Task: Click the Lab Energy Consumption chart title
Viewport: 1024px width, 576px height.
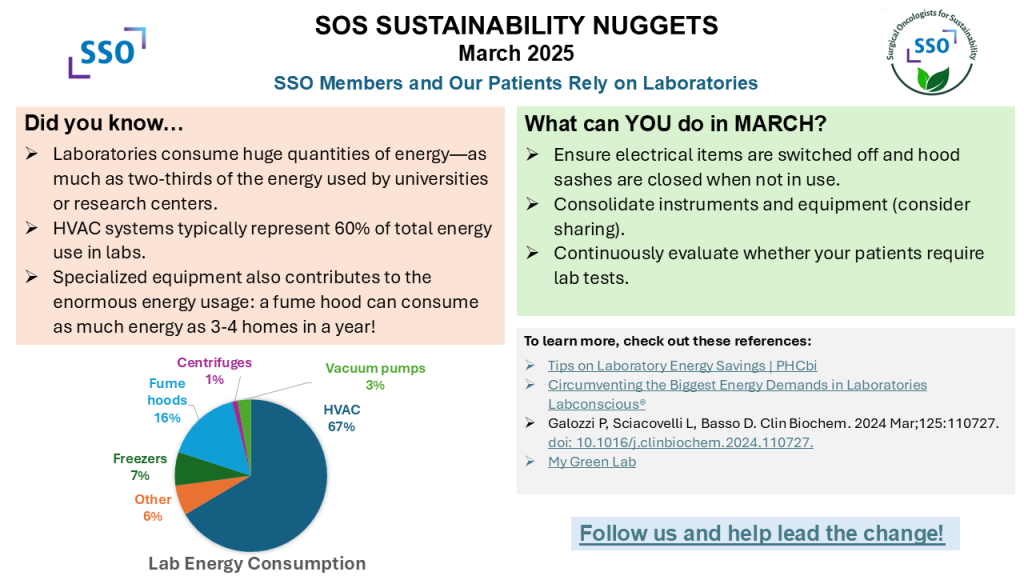Action: 257,563
